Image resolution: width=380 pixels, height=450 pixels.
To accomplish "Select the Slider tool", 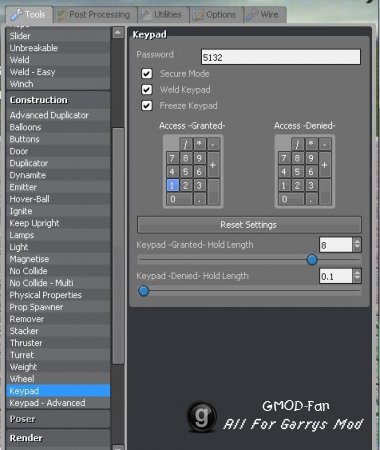I will (58, 36).
